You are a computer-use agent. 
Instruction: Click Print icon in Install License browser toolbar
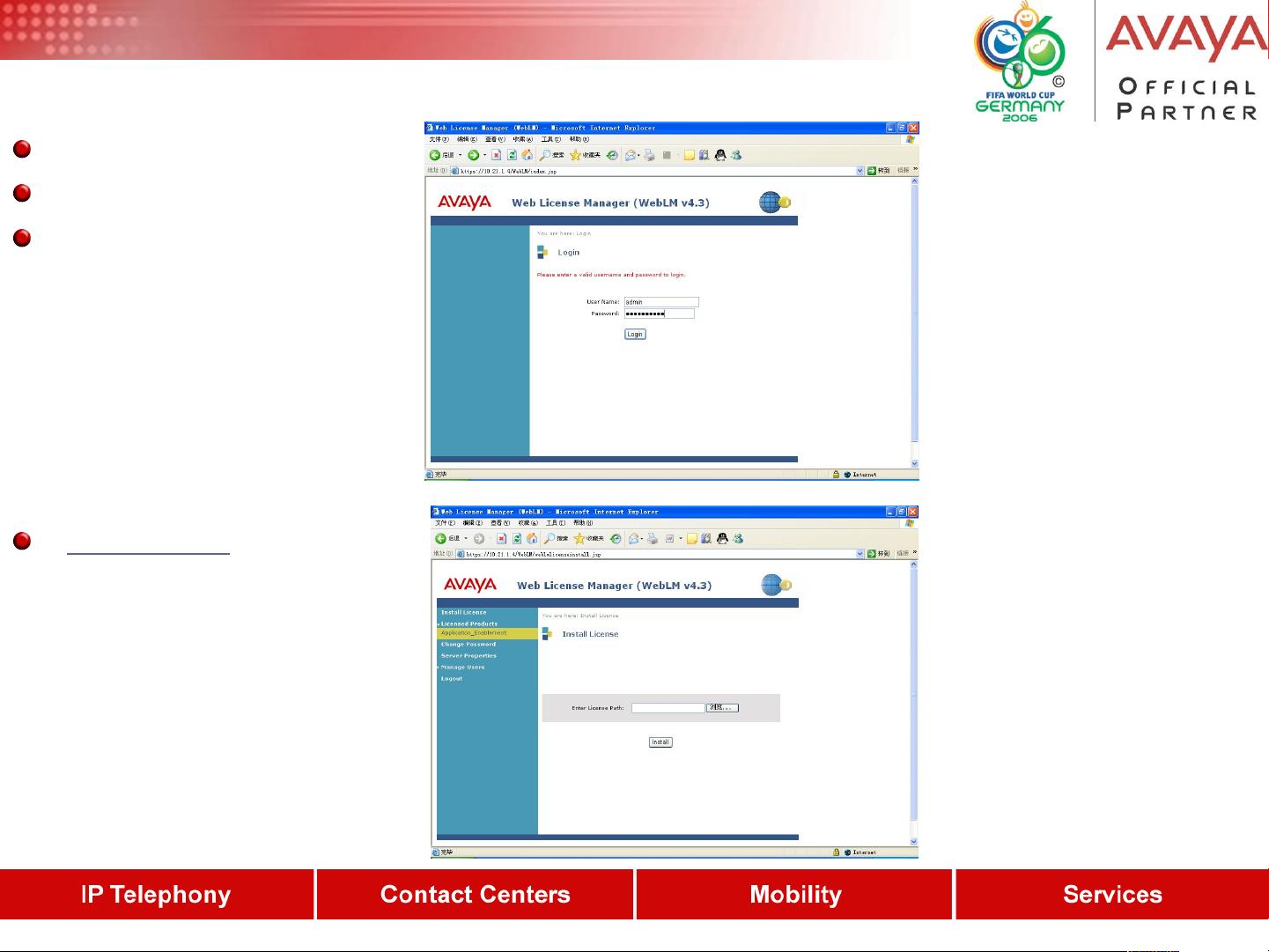pos(653,538)
